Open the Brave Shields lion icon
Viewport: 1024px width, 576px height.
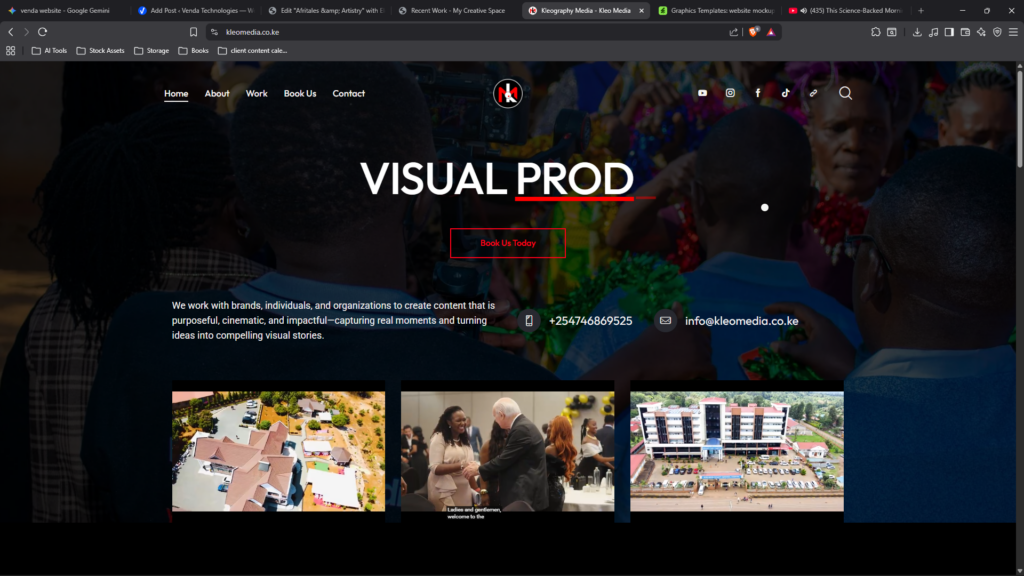pos(754,32)
